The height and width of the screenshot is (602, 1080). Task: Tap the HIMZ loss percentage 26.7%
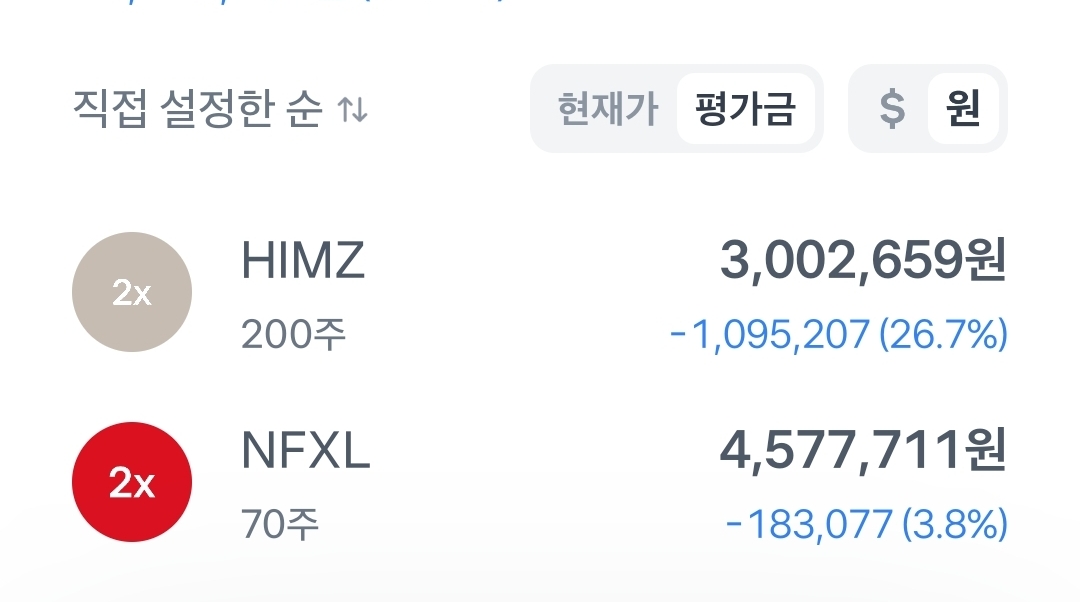click(942, 335)
